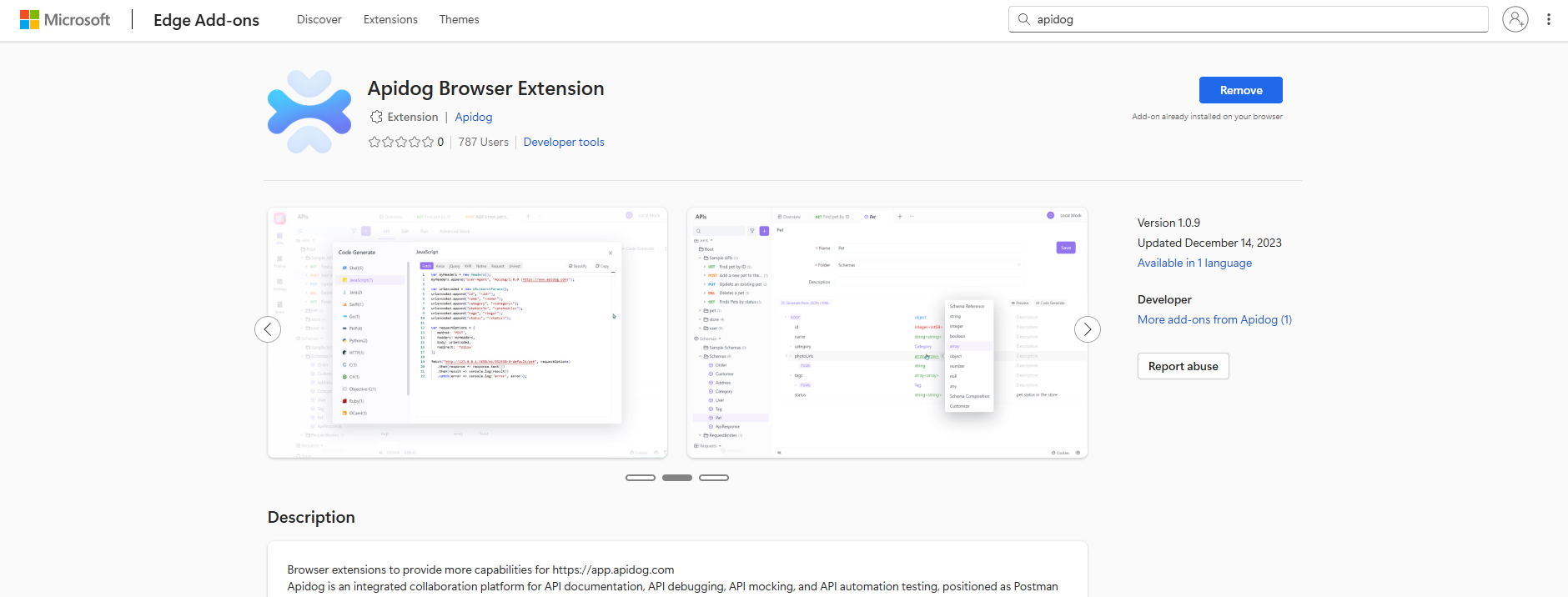This screenshot has width=1568, height=597.
Task: Open the Apidog publisher link
Action: 474,117
